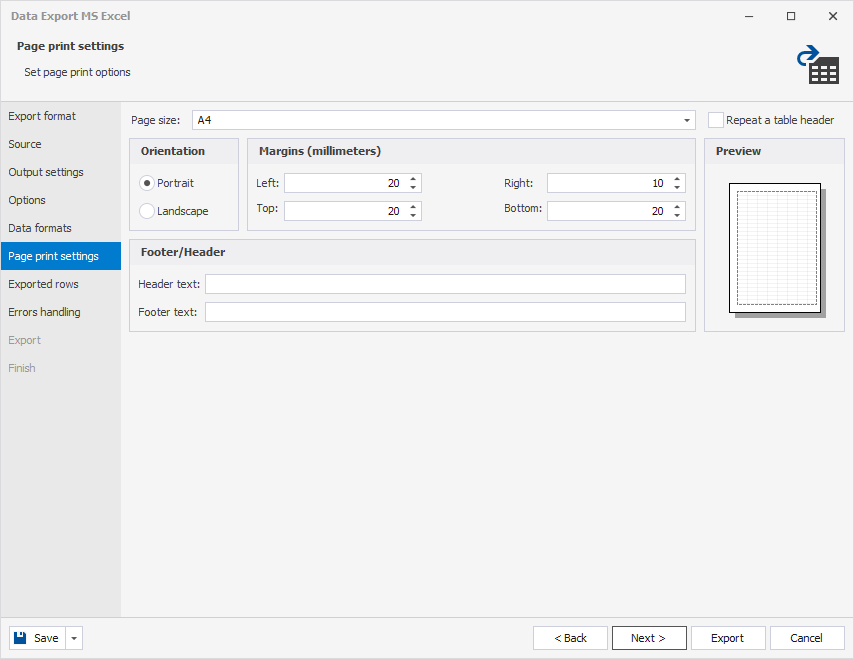Image resolution: width=854 pixels, height=659 pixels.
Task: Click the Back button
Action: pyautogui.click(x=570, y=637)
